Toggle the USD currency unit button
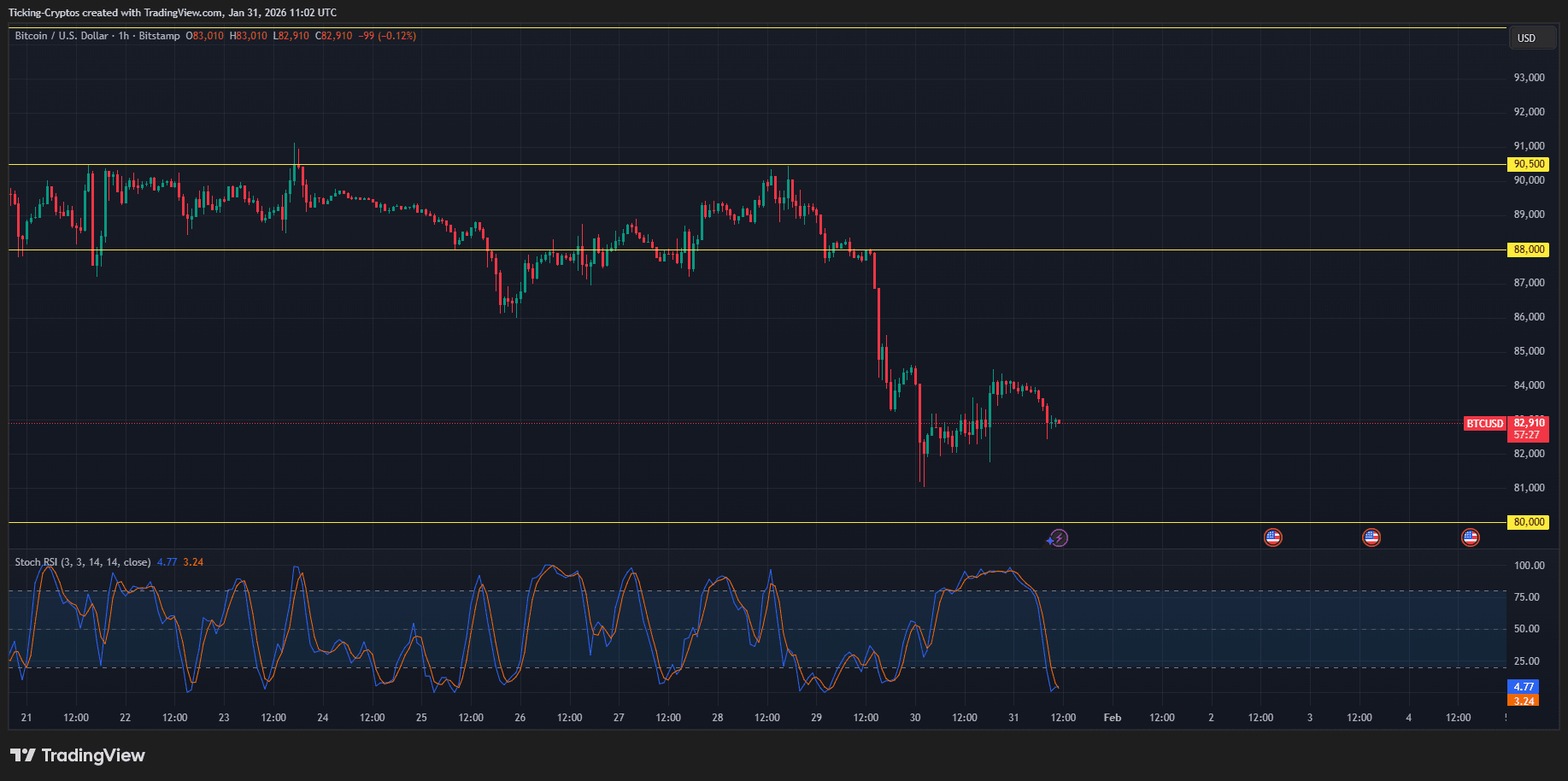This screenshot has width=1568, height=781. point(1531,38)
